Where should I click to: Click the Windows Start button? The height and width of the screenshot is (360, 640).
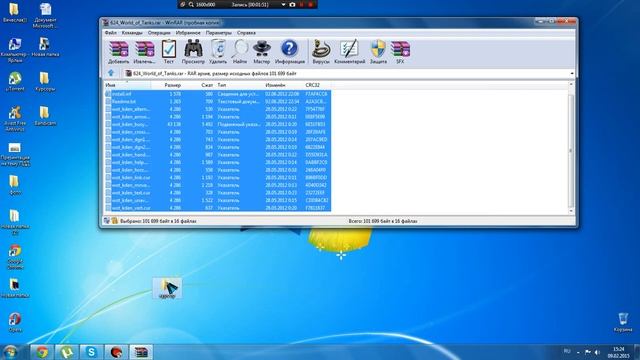tap(11, 352)
